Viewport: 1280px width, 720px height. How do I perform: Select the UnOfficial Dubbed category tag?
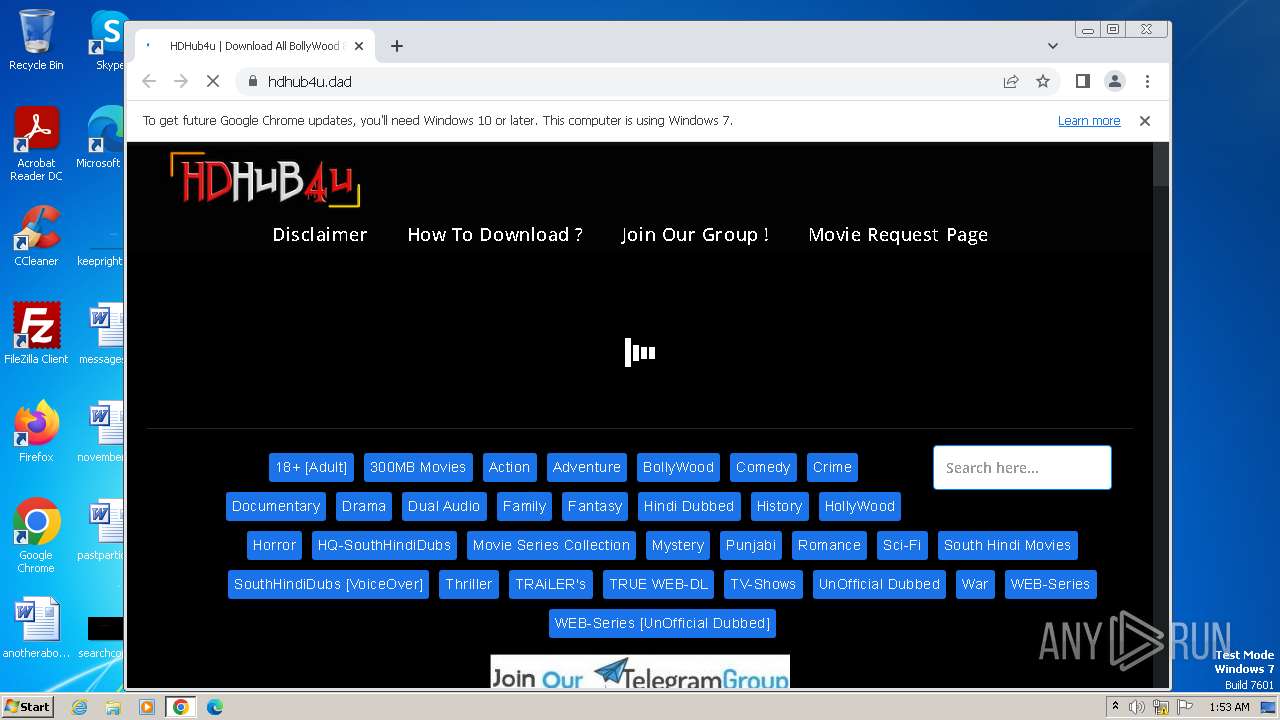click(x=880, y=584)
